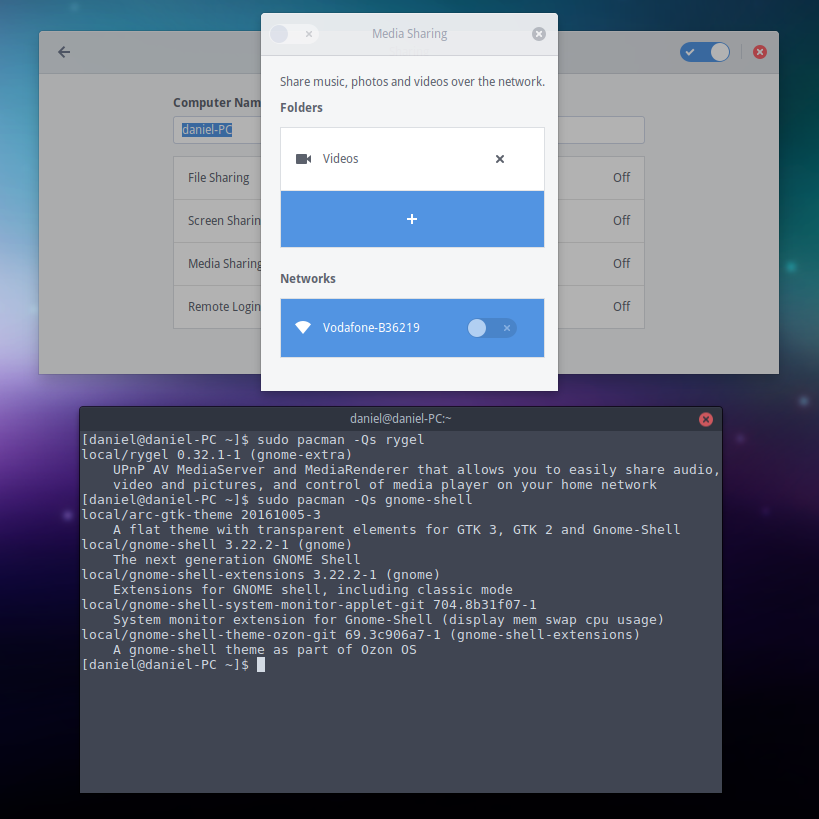Click the Off status for Media Sharing

tap(621, 263)
